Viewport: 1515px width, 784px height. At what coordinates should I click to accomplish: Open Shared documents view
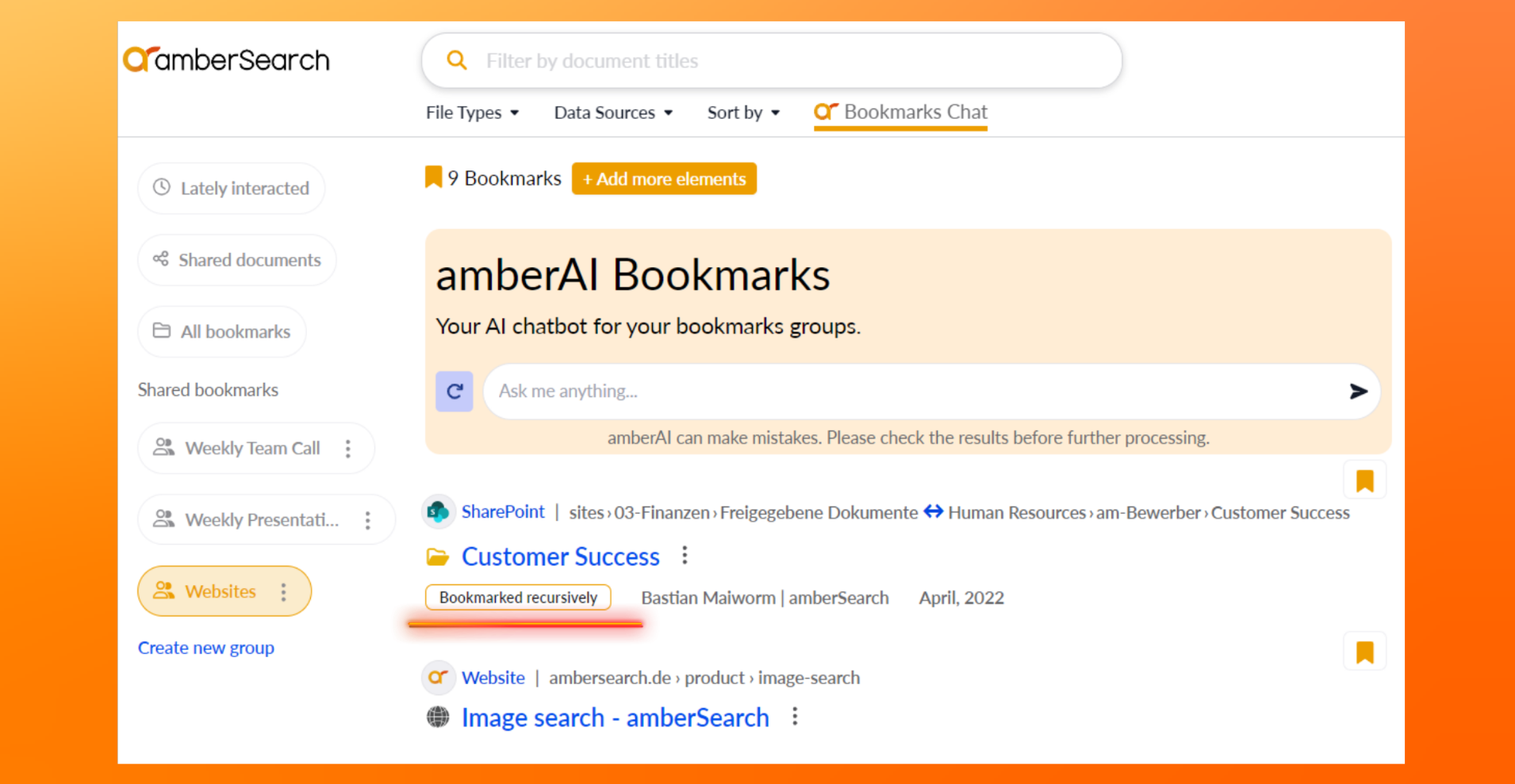(237, 260)
